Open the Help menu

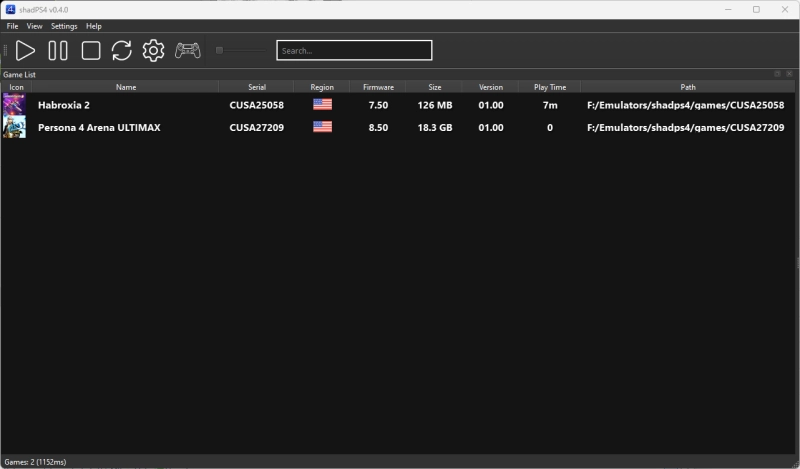[x=93, y=26]
